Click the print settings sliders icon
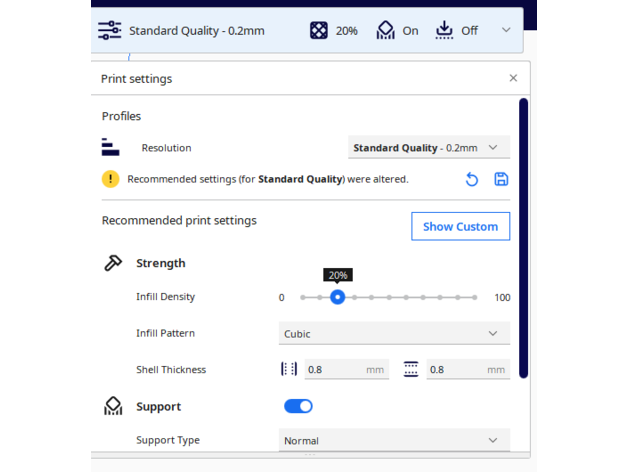Screen dimensions: 628x472 click(109, 31)
